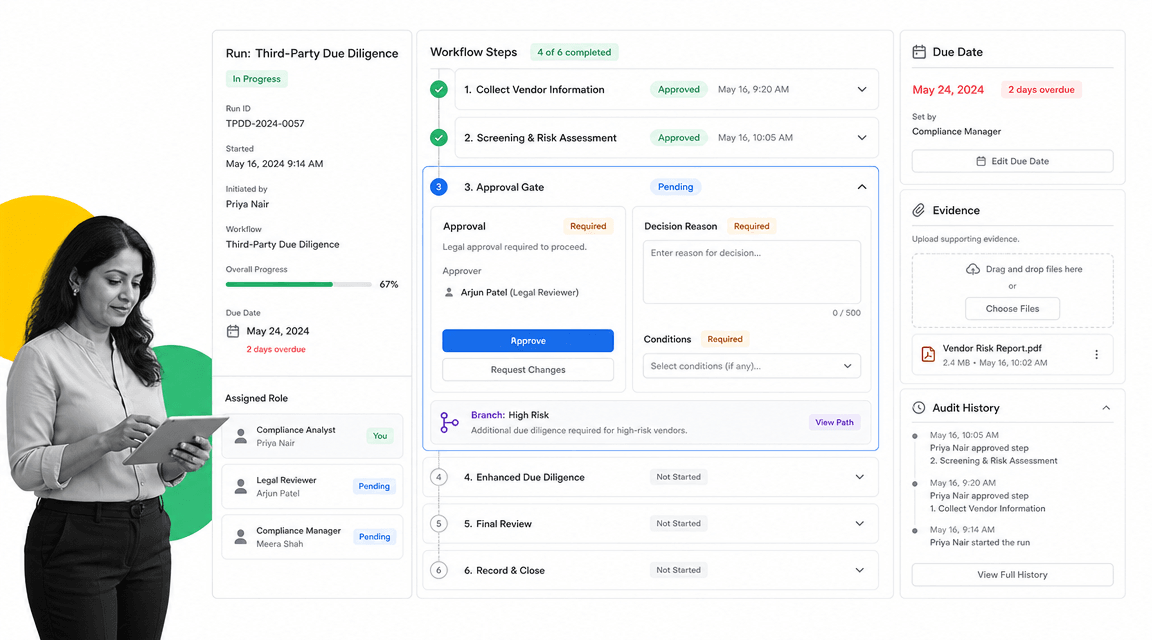
Task: Click the audit entry Priya Nair started the run
Action: pyautogui.click(x=979, y=542)
